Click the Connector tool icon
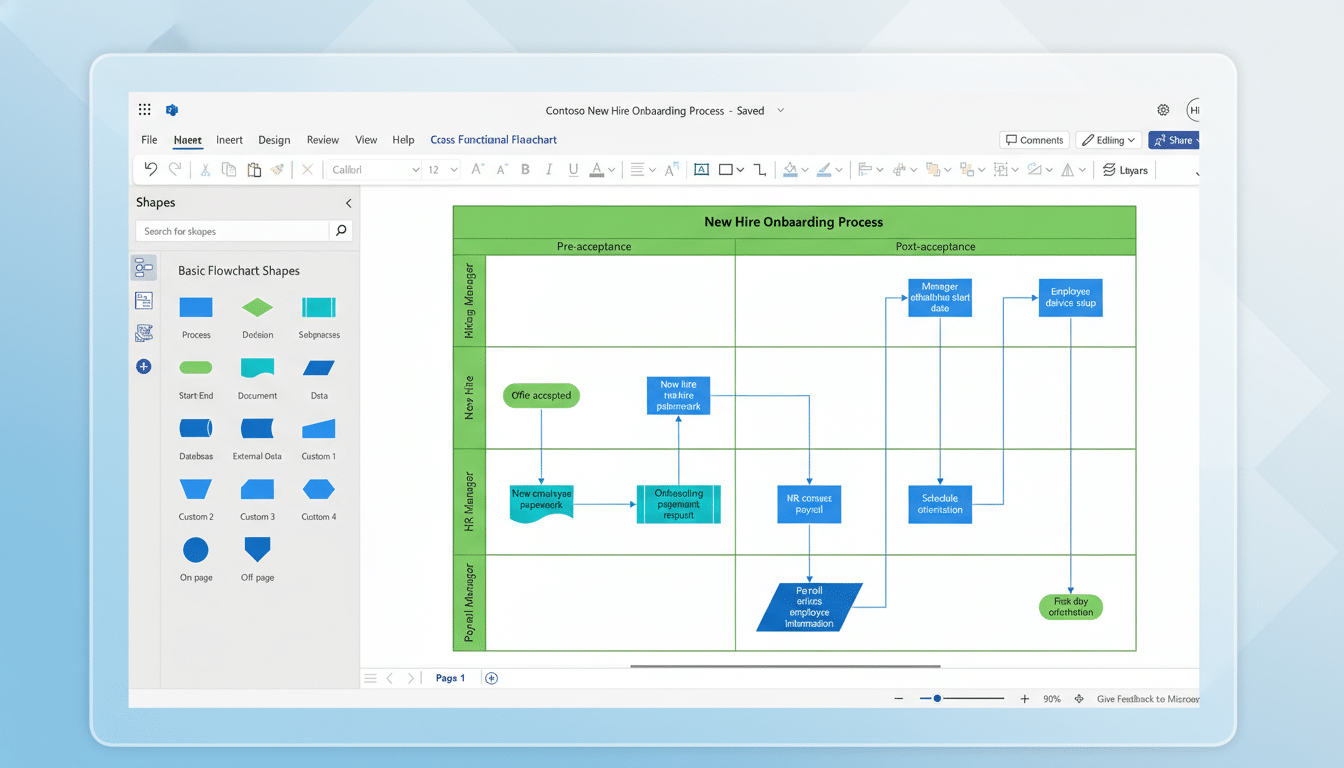 click(x=760, y=169)
